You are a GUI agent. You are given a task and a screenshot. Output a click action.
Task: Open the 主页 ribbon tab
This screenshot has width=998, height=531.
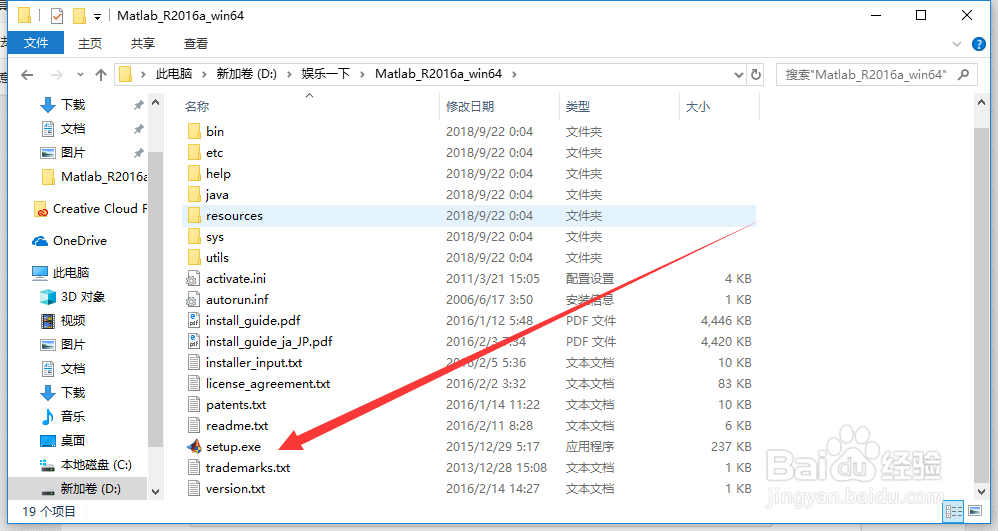(90, 43)
